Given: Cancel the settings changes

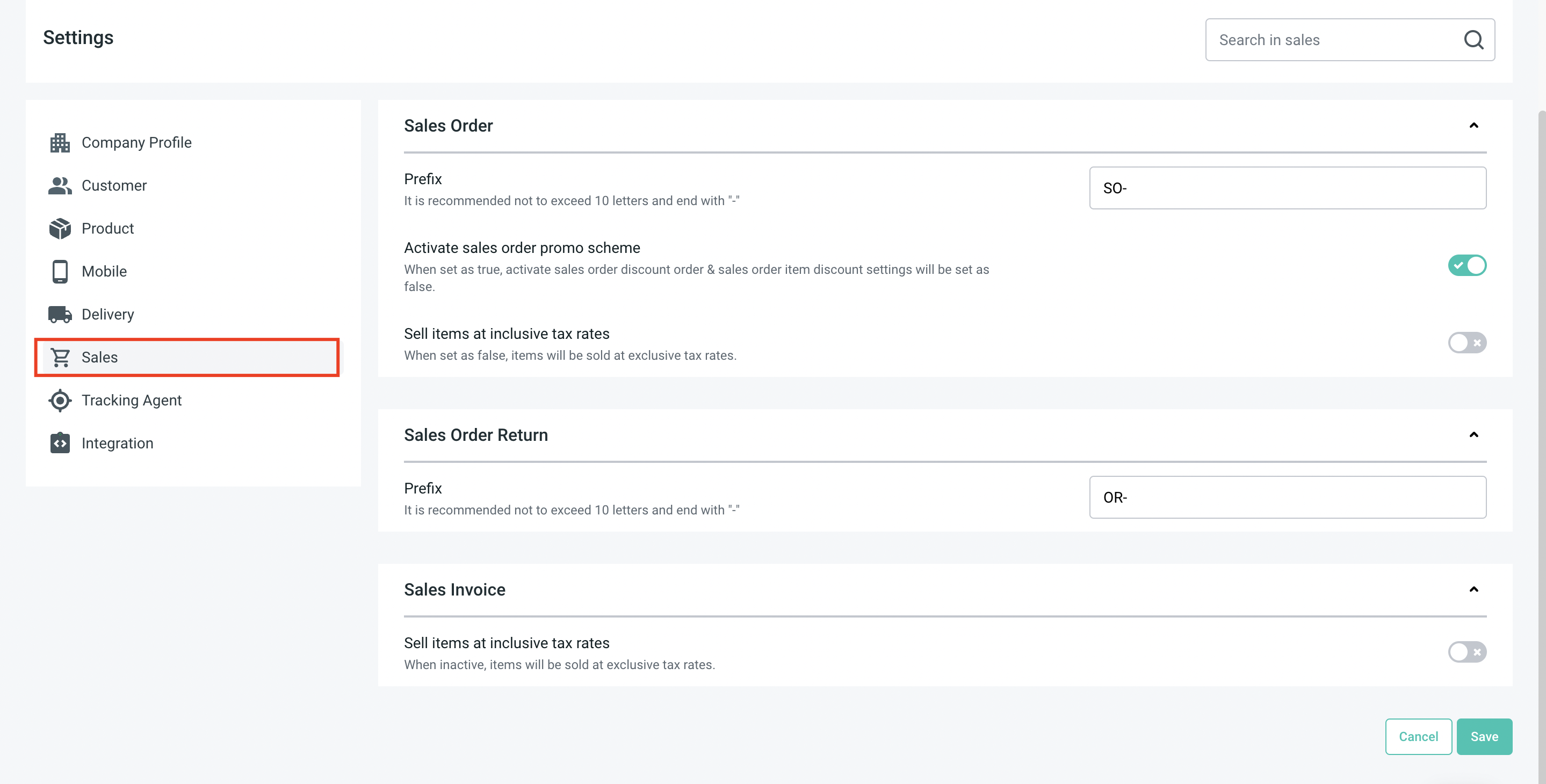Looking at the screenshot, I should pyautogui.click(x=1418, y=737).
